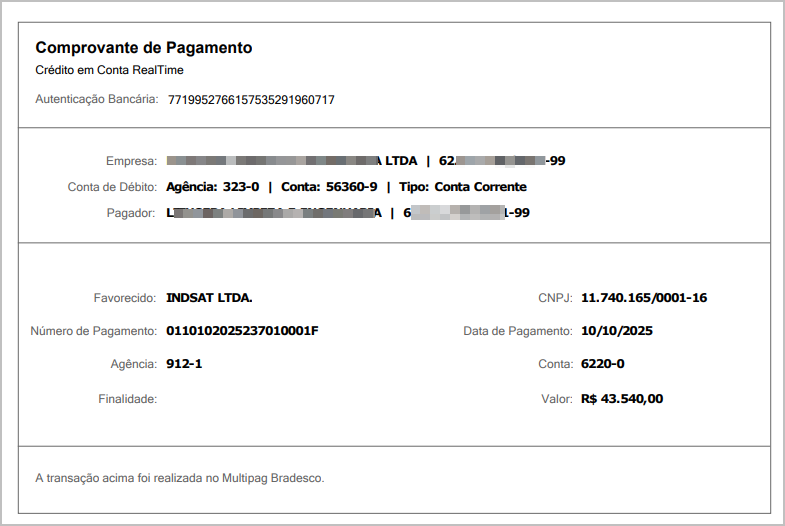This screenshot has width=785, height=526.
Task: Select the Tipo: Conta Corrente text
Action: [462, 187]
